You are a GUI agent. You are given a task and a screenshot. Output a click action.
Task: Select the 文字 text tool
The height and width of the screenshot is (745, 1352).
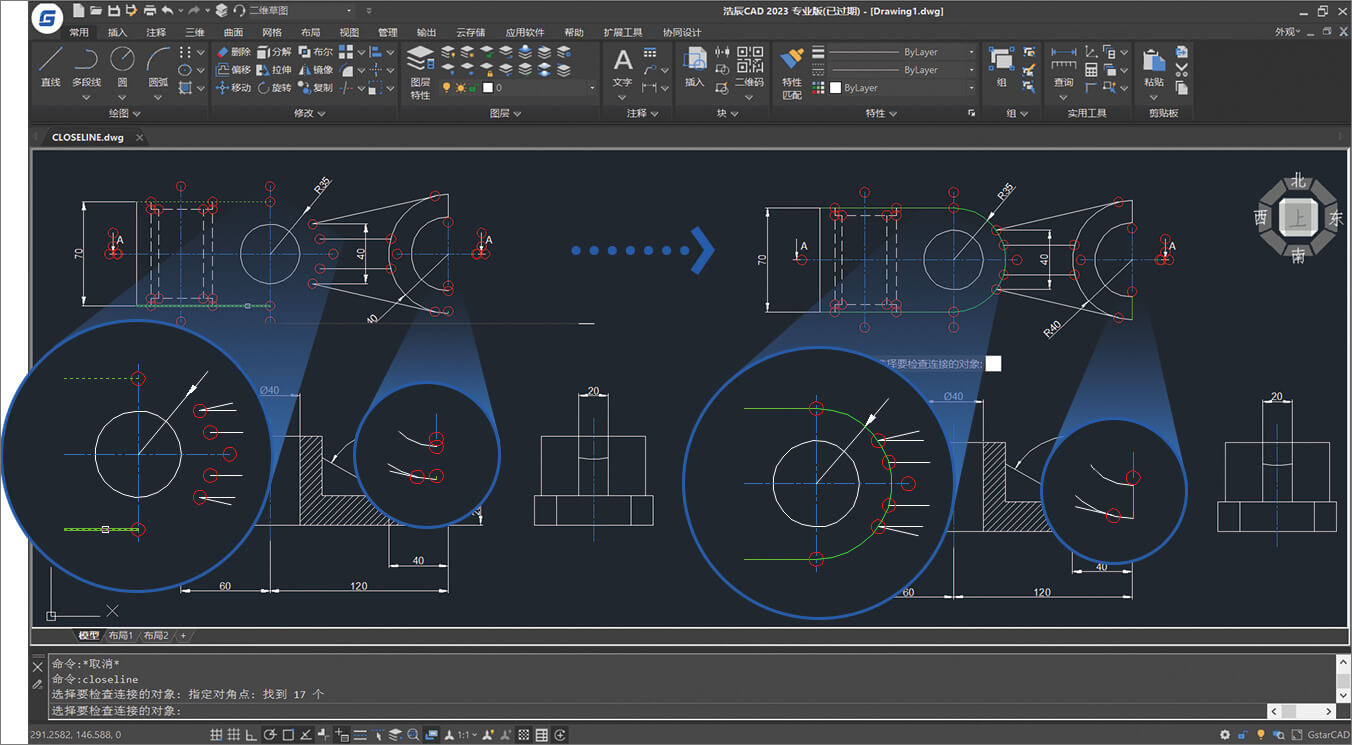point(622,62)
